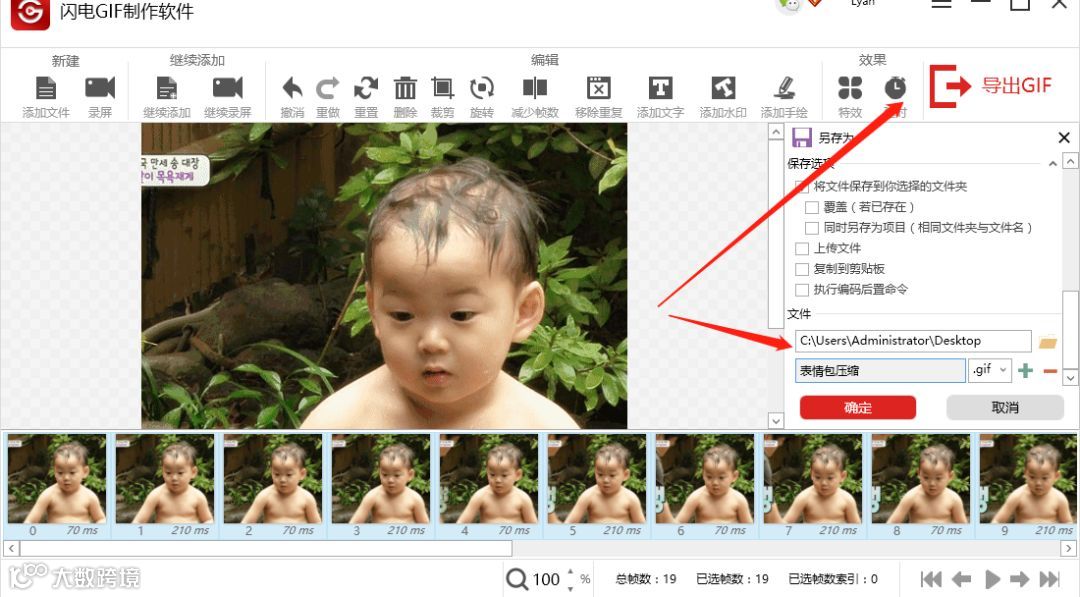
Task: Play the GIF preview
Action: click(992, 579)
